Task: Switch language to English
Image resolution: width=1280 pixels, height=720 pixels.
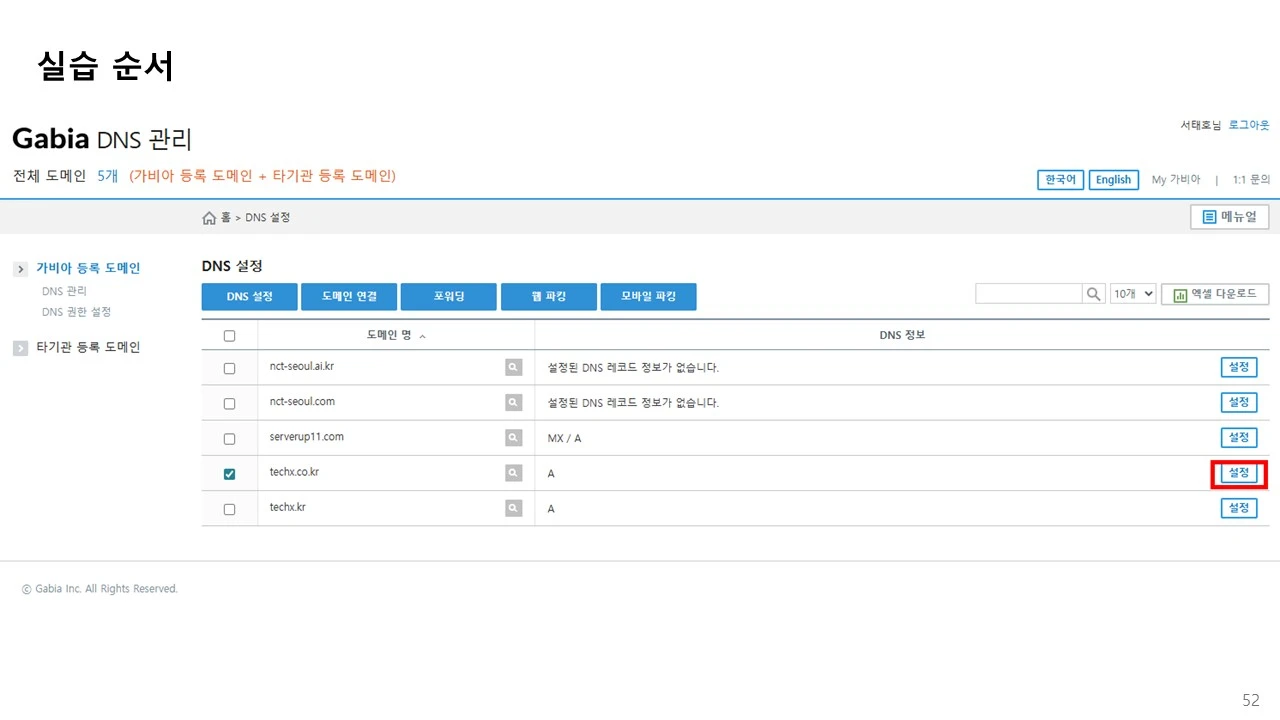Action: 1113,180
